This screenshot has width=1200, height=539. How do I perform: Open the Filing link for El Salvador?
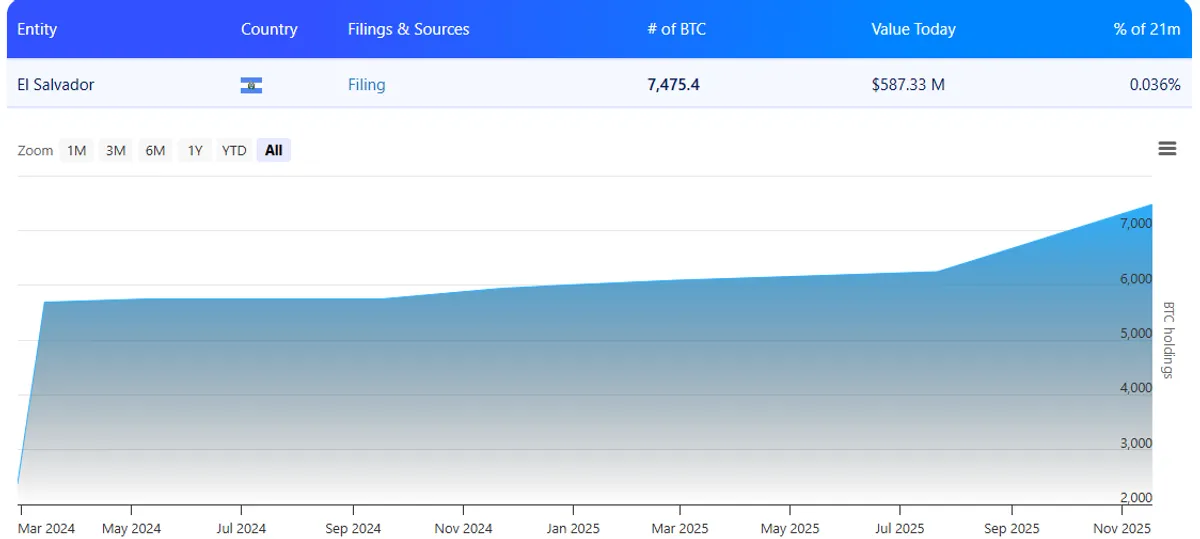point(367,85)
